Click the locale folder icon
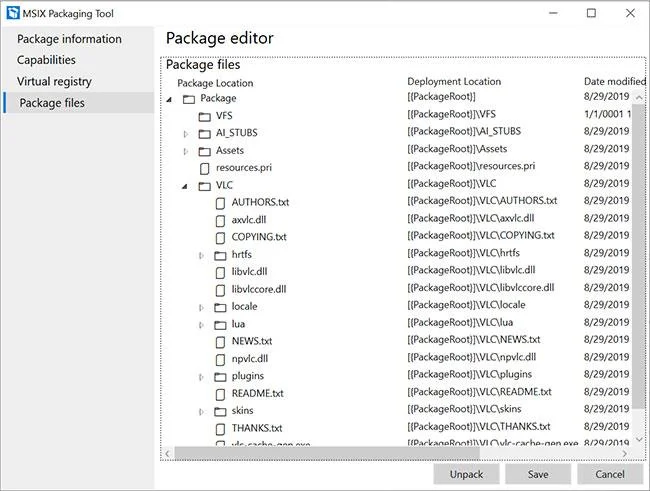This screenshot has width=650, height=491. 220,307
